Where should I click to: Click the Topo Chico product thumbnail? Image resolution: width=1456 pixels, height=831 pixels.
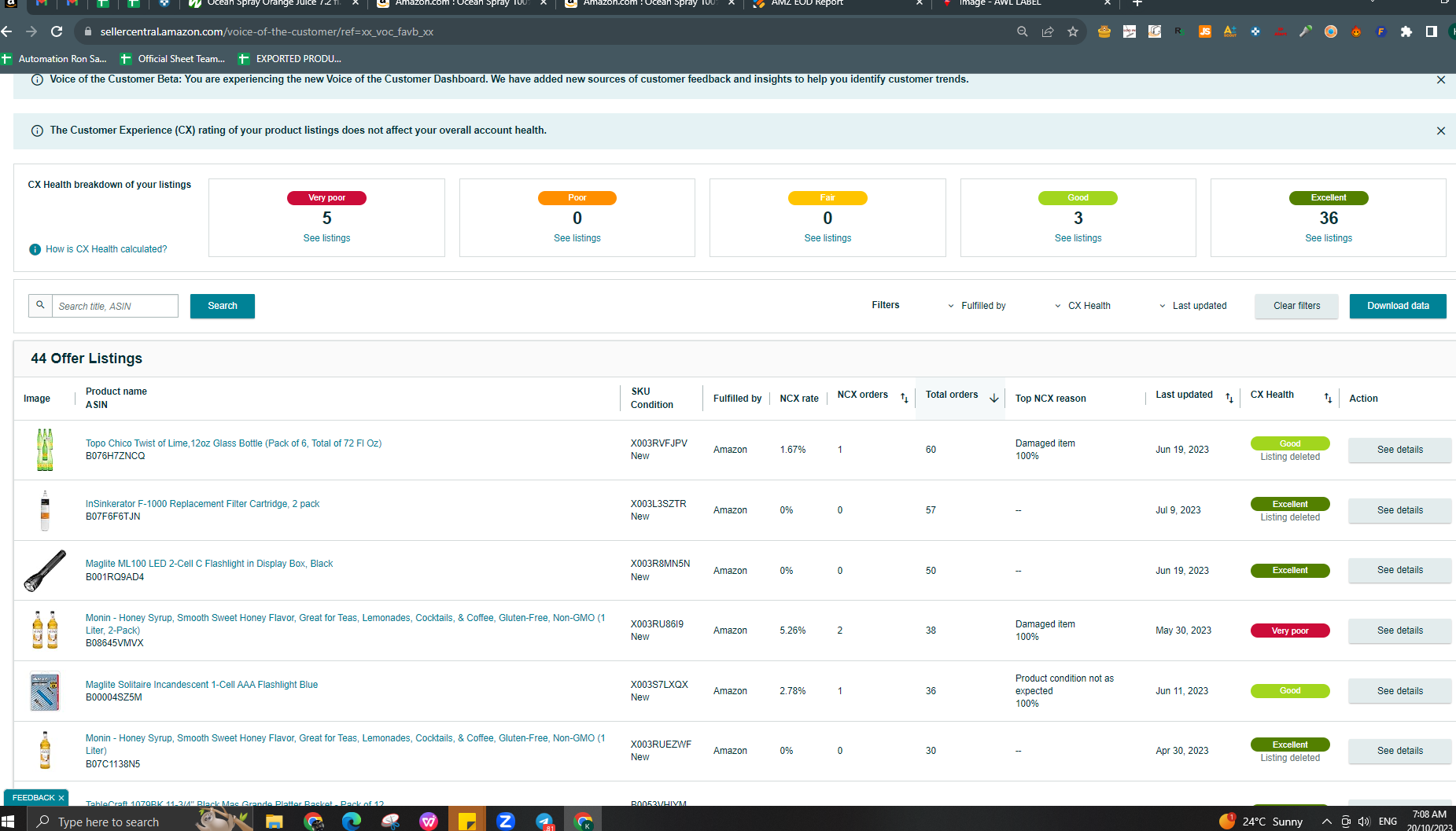pyautogui.click(x=45, y=450)
